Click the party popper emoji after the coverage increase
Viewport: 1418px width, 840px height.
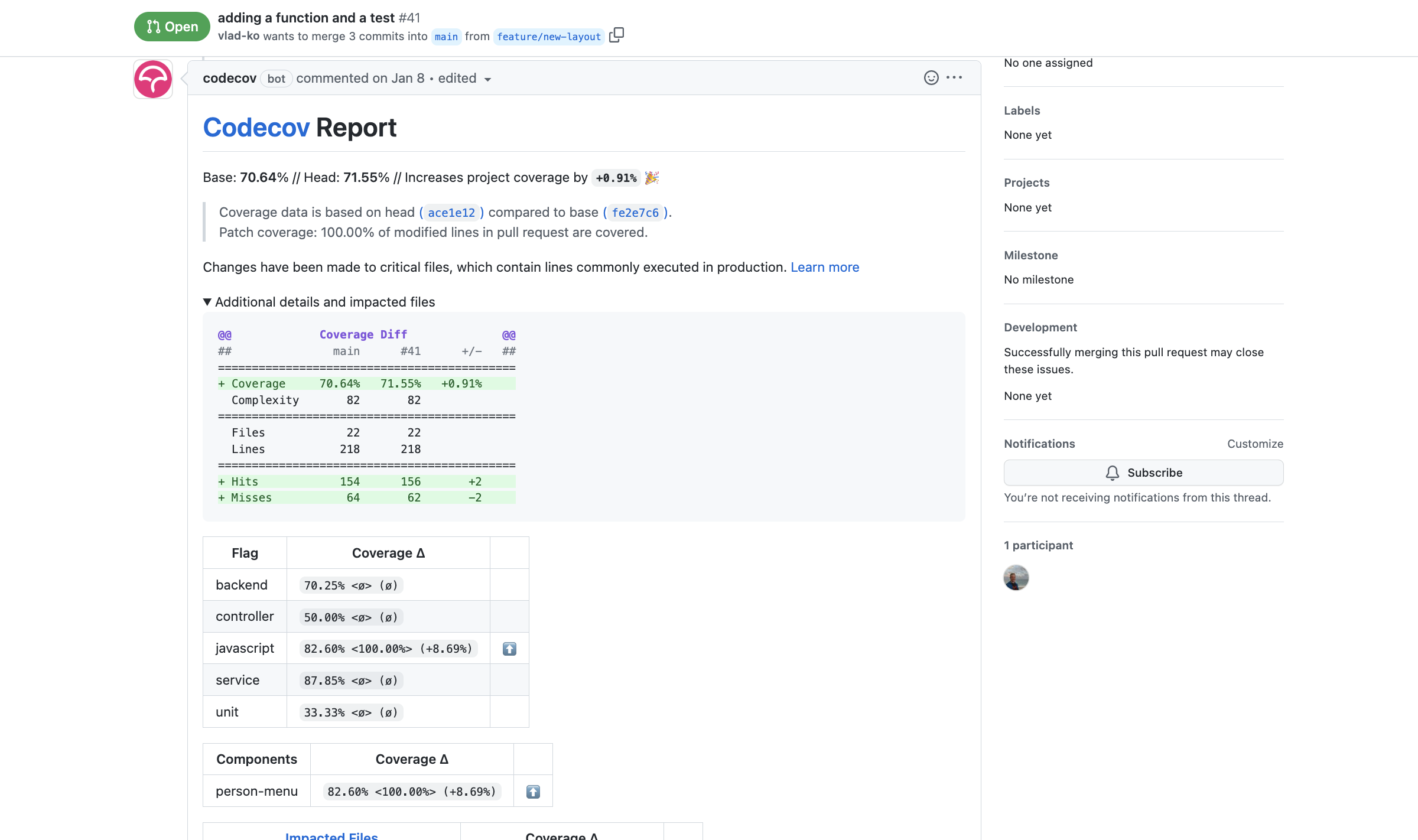pyautogui.click(x=652, y=177)
